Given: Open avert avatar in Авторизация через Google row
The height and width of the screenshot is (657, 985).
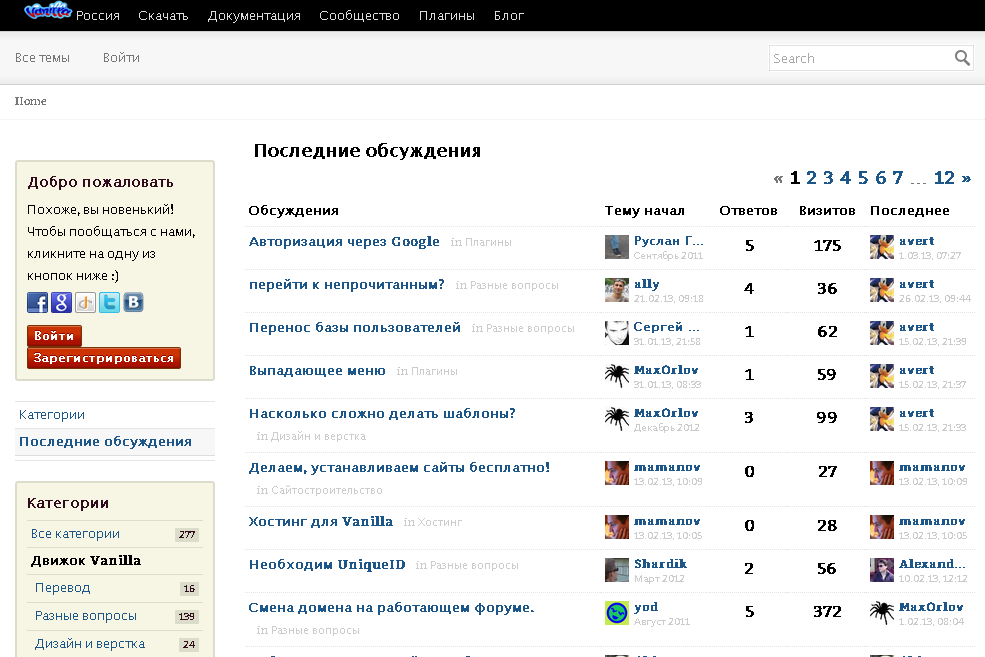Looking at the screenshot, I should [x=881, y=247].
